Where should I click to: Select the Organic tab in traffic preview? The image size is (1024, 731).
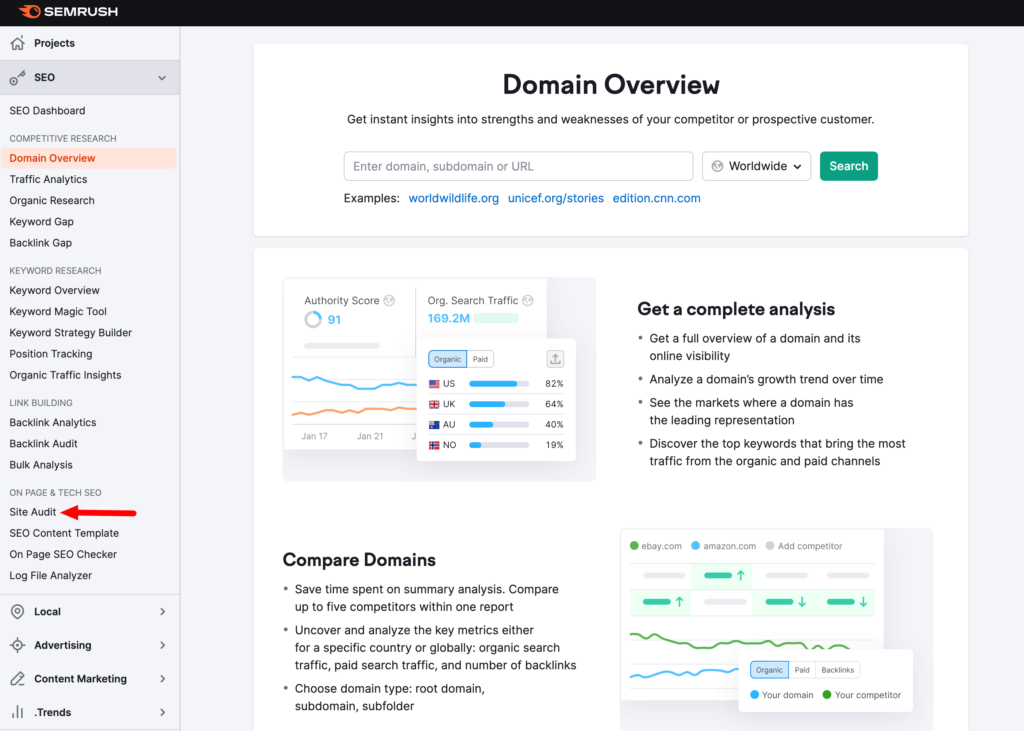click(x=447, y=359)
